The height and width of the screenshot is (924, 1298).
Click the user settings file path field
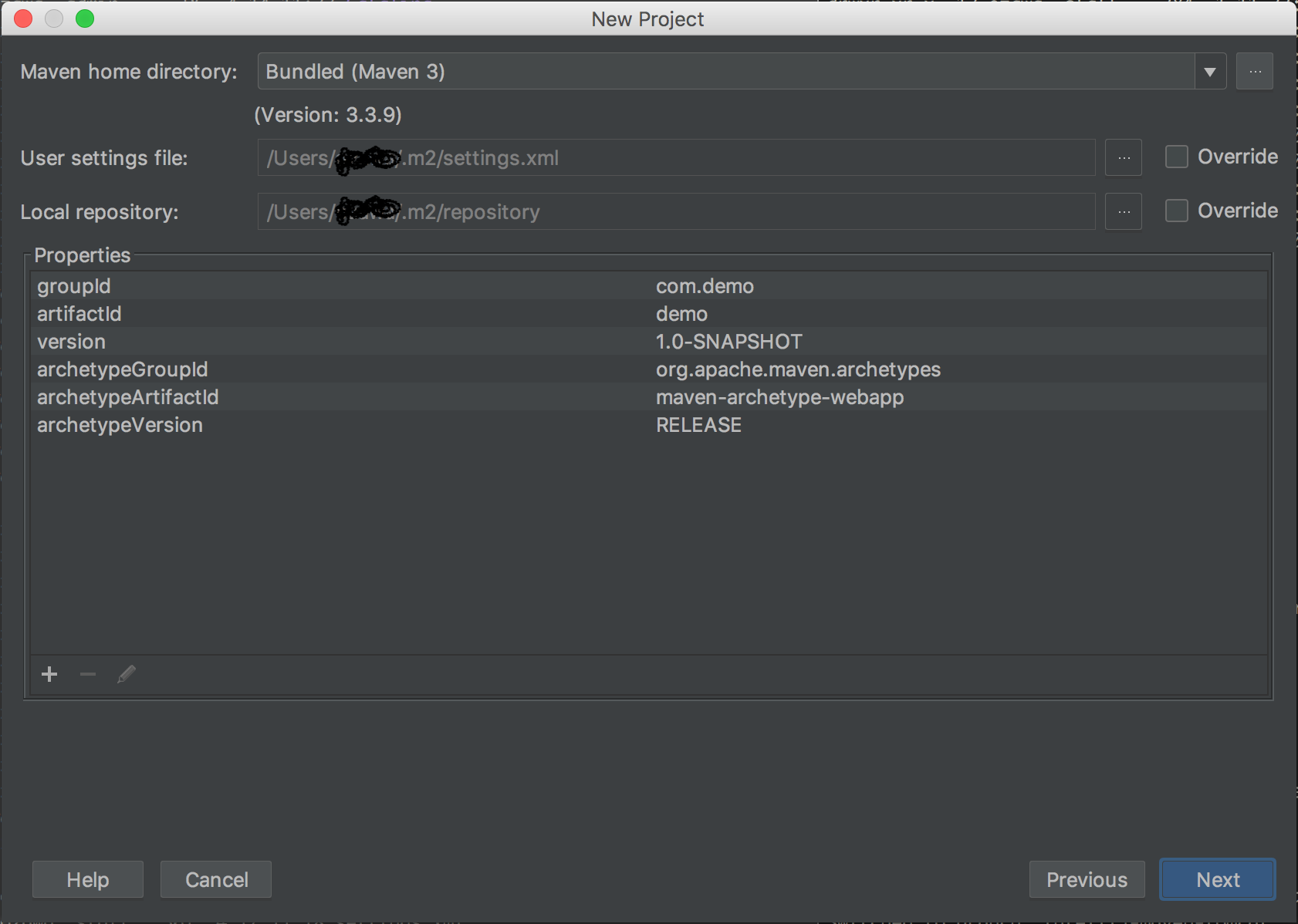coord(676,158)
